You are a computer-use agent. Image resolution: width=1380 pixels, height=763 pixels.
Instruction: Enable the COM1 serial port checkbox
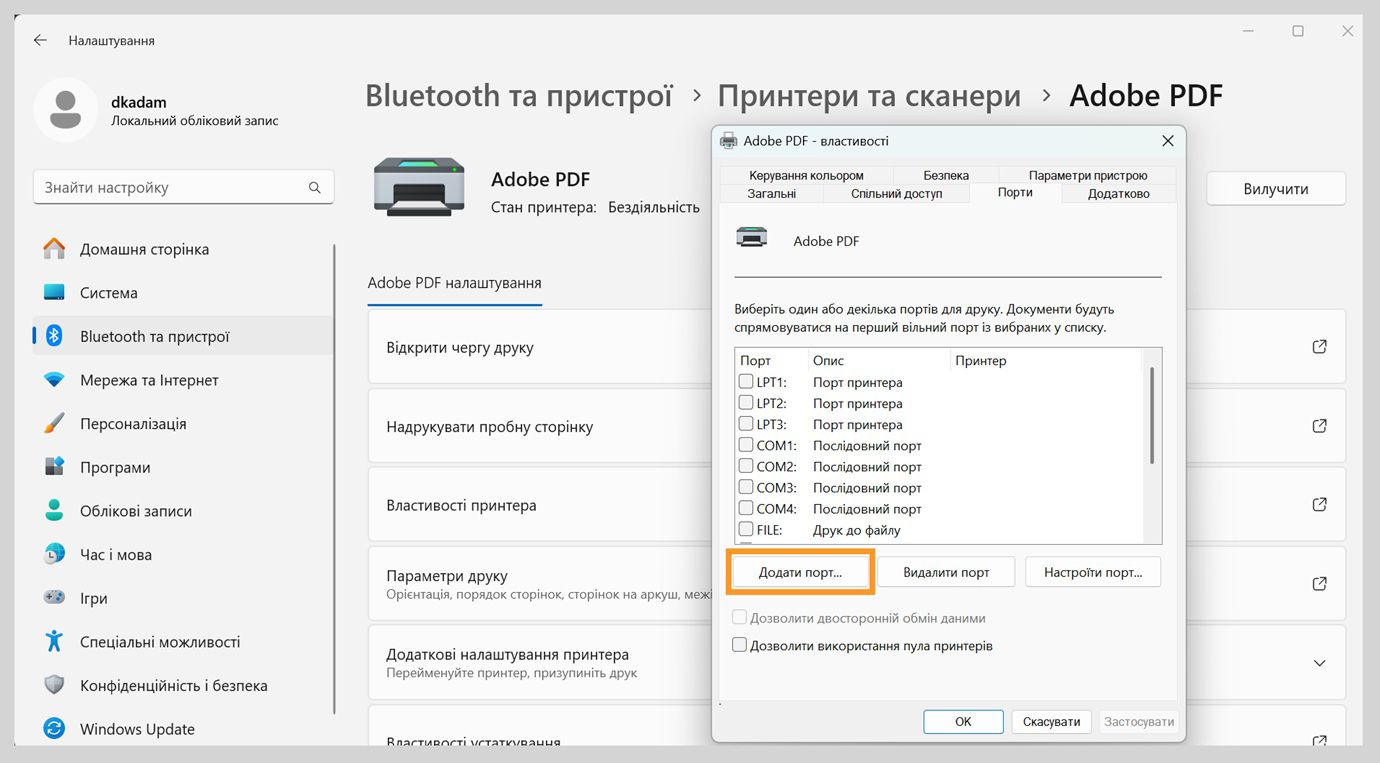(744, 445)
